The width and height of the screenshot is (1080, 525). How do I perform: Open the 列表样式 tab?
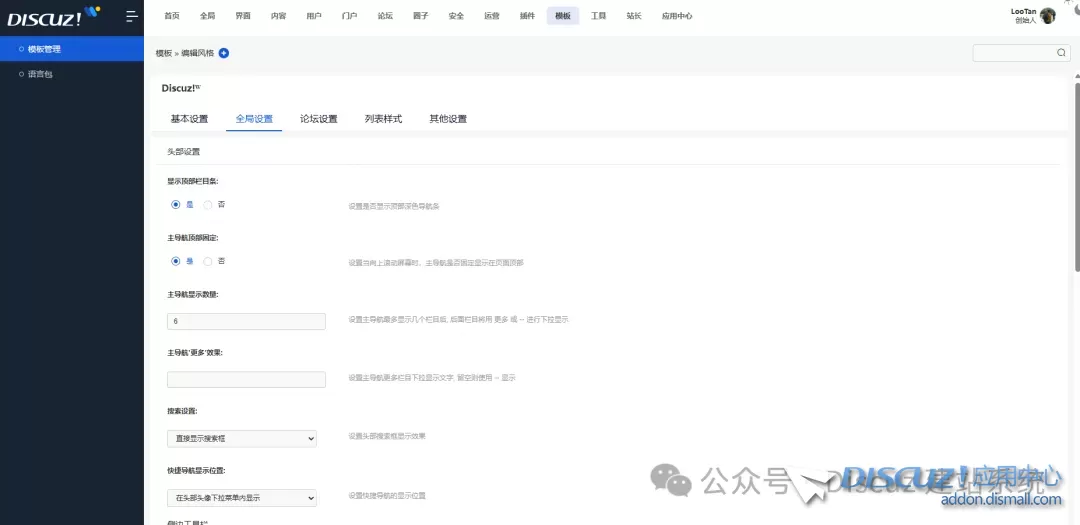[383, 119]
